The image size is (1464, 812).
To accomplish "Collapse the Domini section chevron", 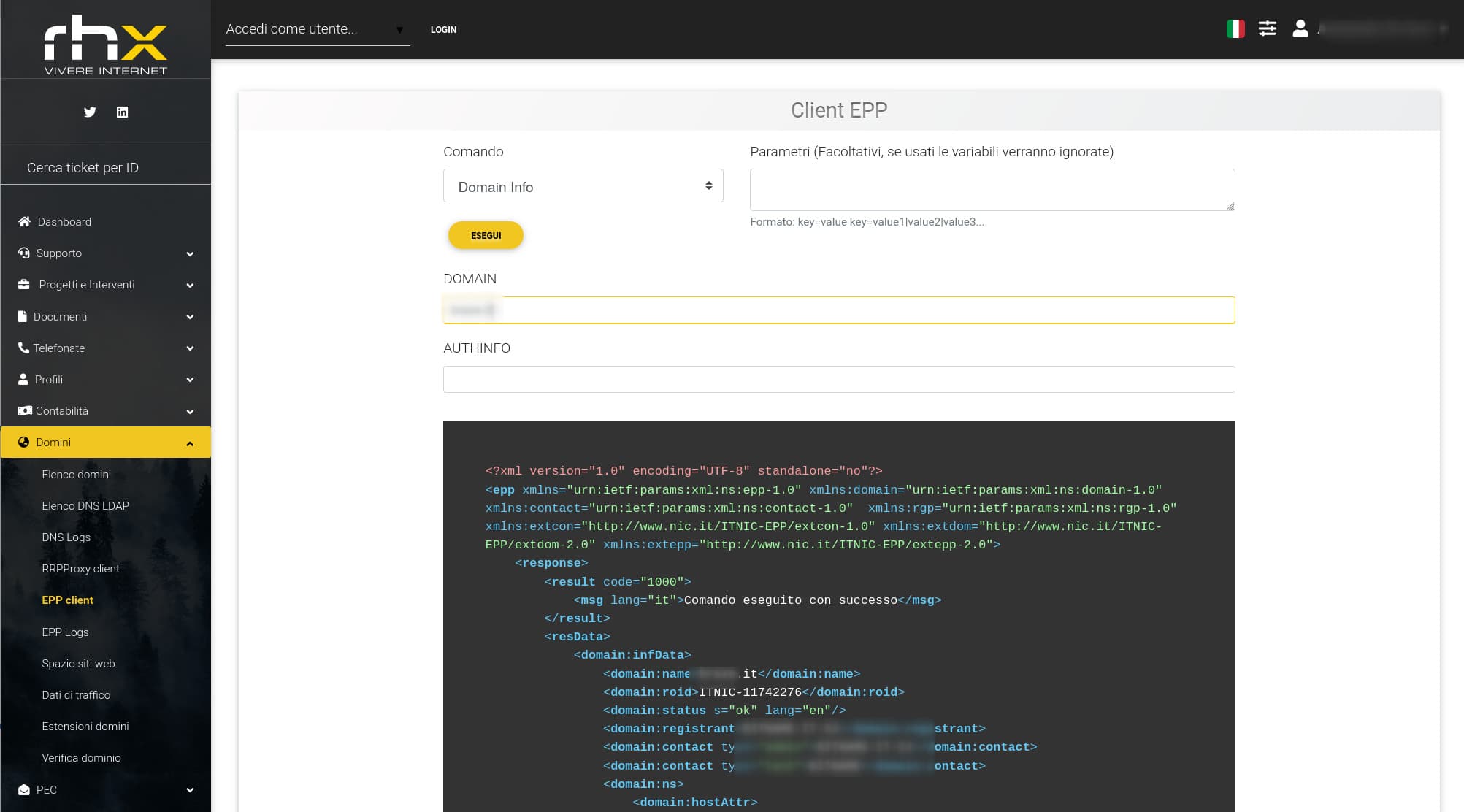I will tap(190, 443).
